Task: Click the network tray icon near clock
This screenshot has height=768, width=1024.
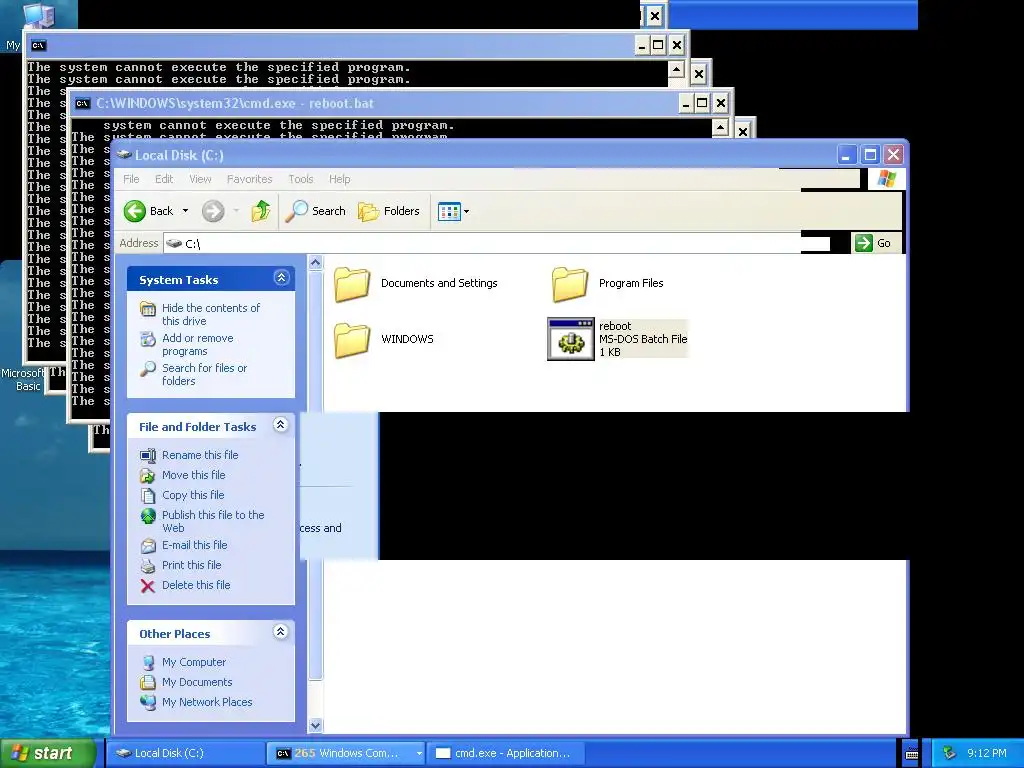Action: click(950, 754)
